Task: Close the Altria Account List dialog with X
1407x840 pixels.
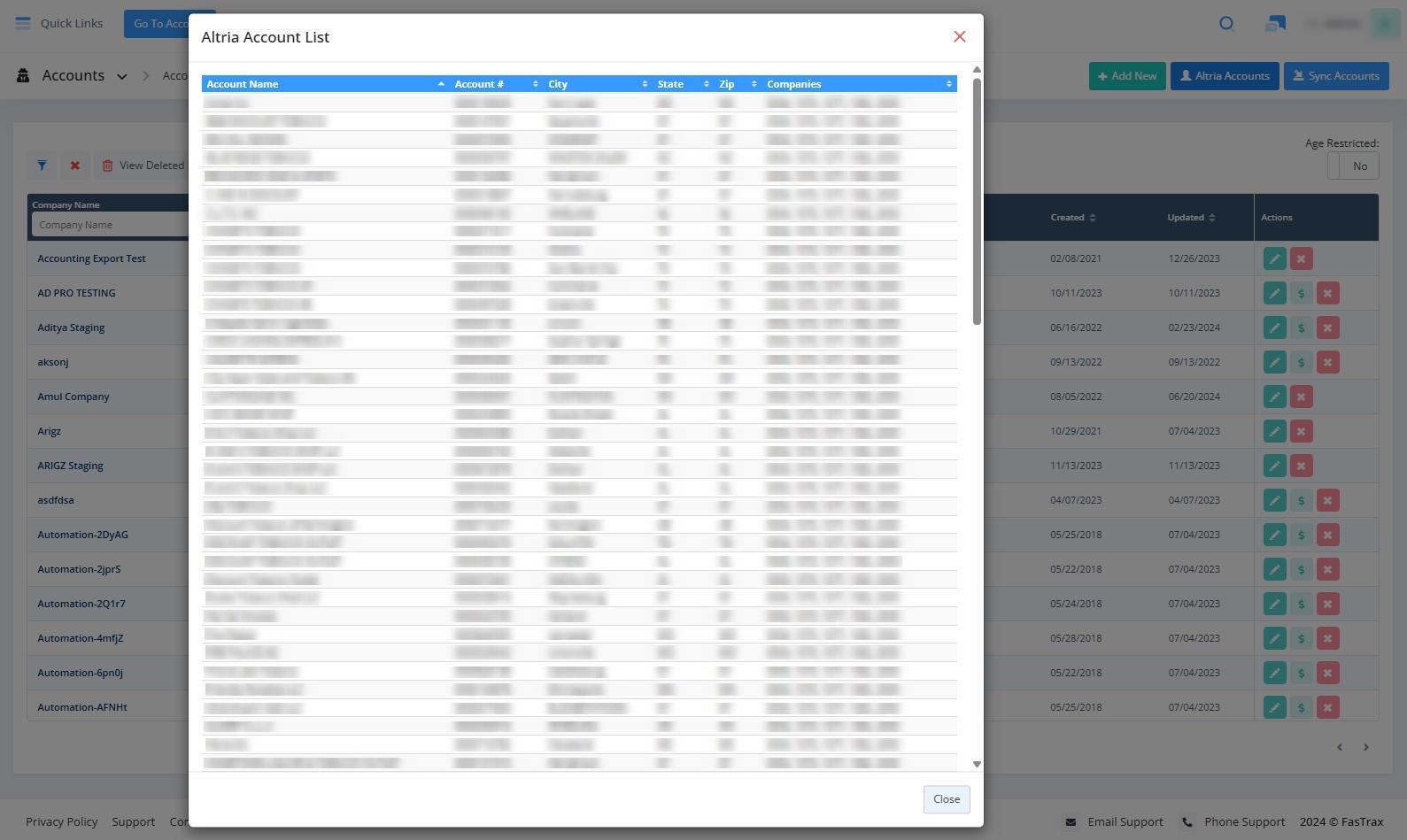Action: point(959,36)
